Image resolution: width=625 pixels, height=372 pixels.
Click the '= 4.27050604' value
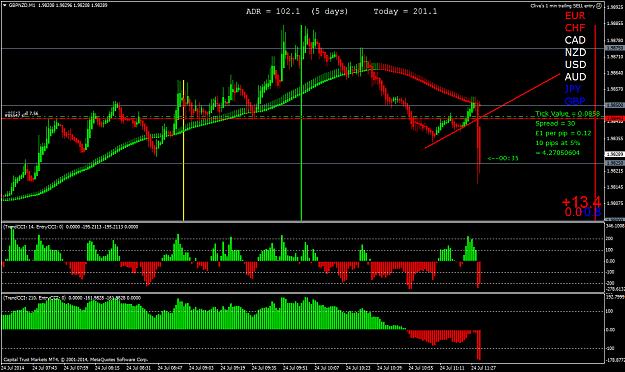(x=557, y=153)
